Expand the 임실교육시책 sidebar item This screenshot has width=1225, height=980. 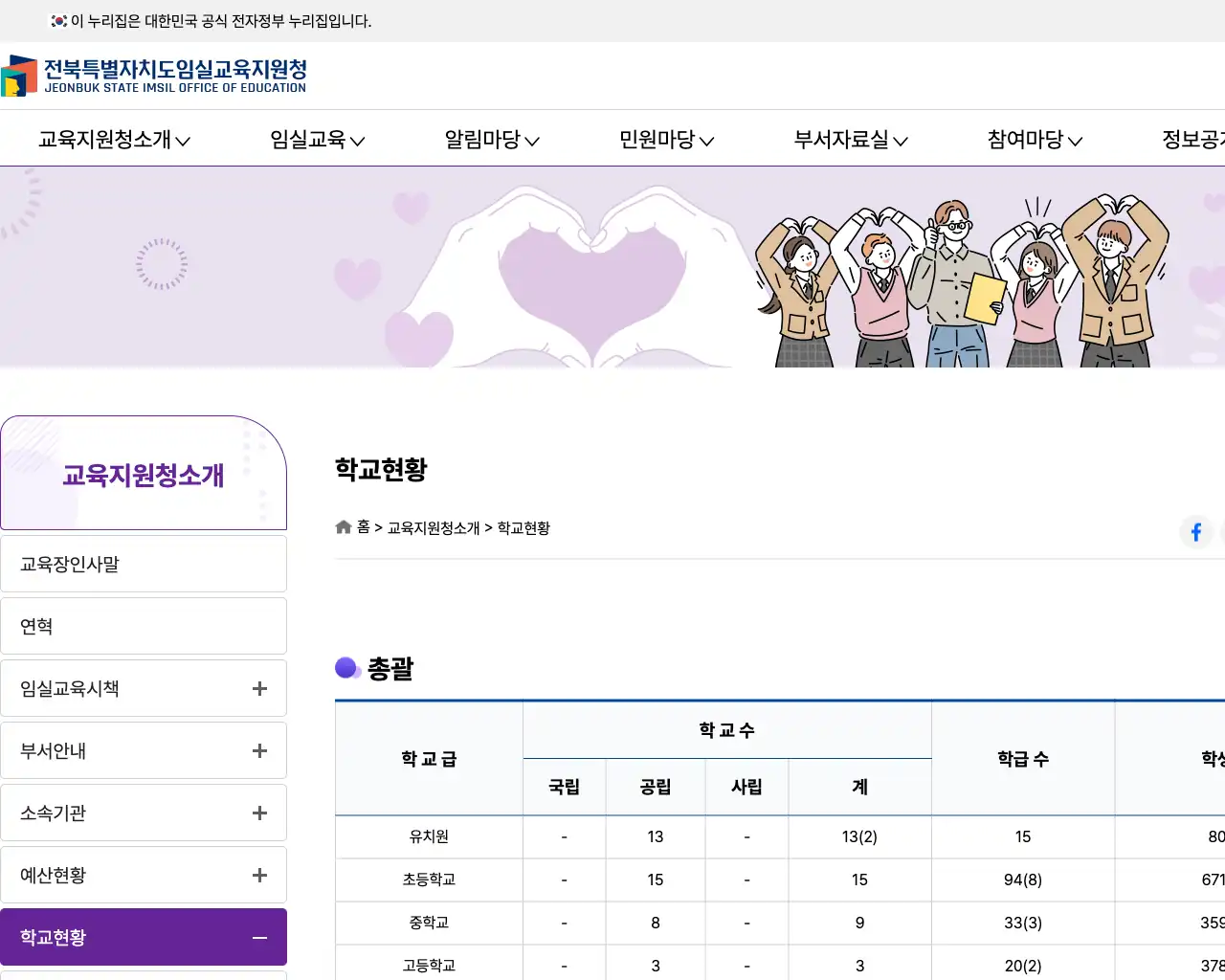pyautogui.click(x=258, y=688)
